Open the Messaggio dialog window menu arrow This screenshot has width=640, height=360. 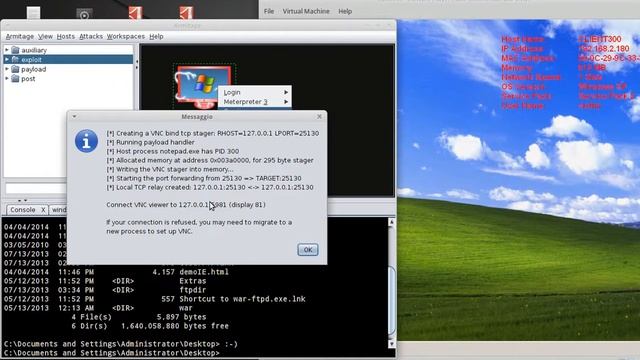point(74,117)
